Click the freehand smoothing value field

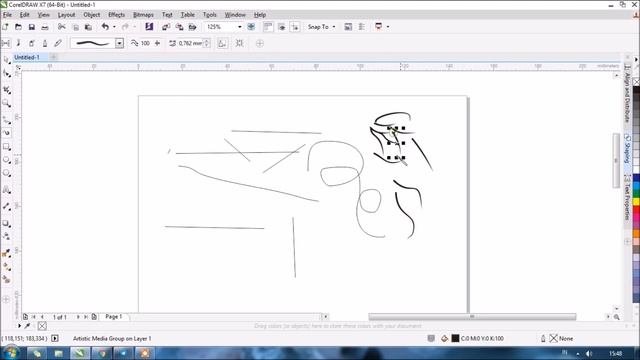click(145, 43)
